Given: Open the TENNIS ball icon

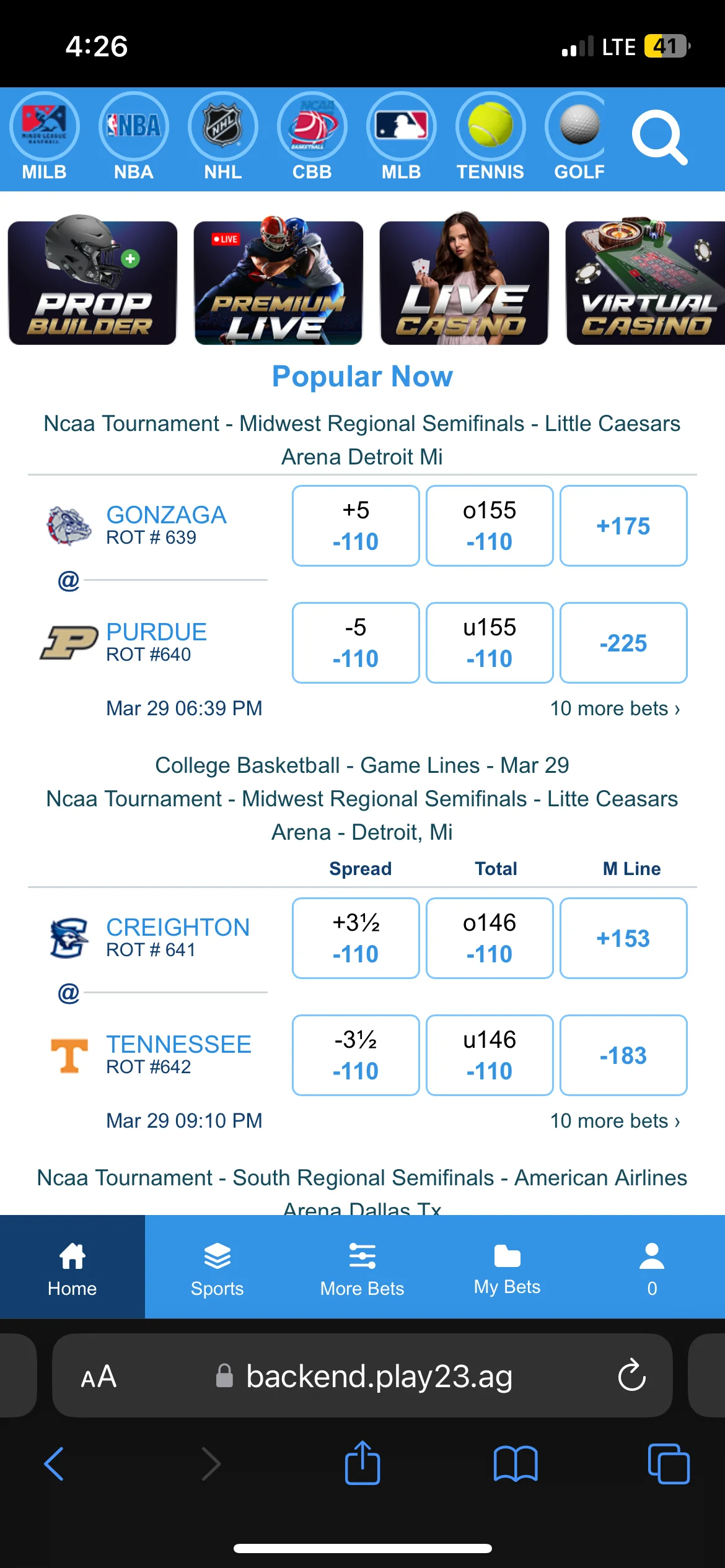Looking at the screenshot, I should coord(490,127).
